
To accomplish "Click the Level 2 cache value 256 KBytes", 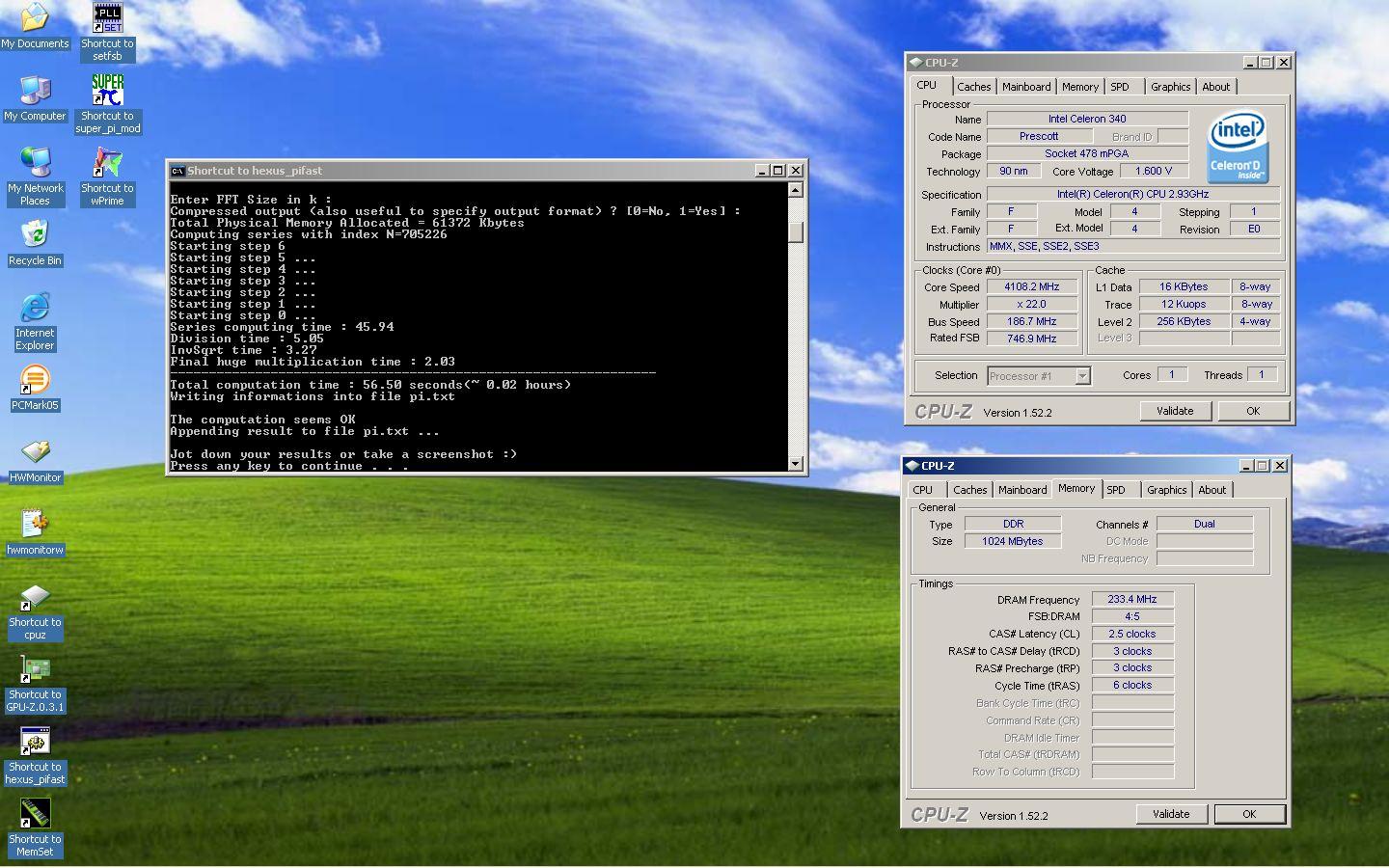I will tap(1184, 321).
